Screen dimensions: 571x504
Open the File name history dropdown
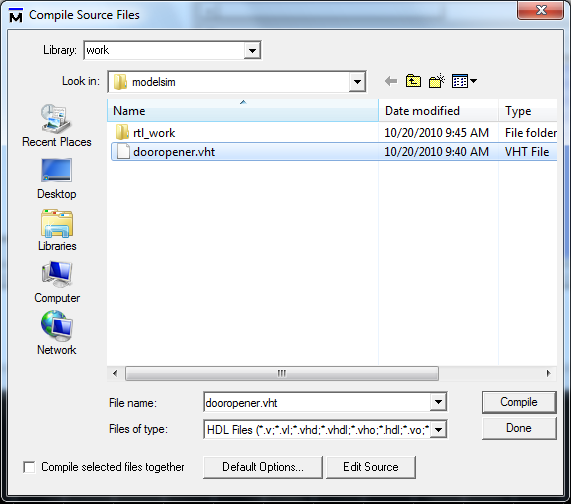(438, 402)
